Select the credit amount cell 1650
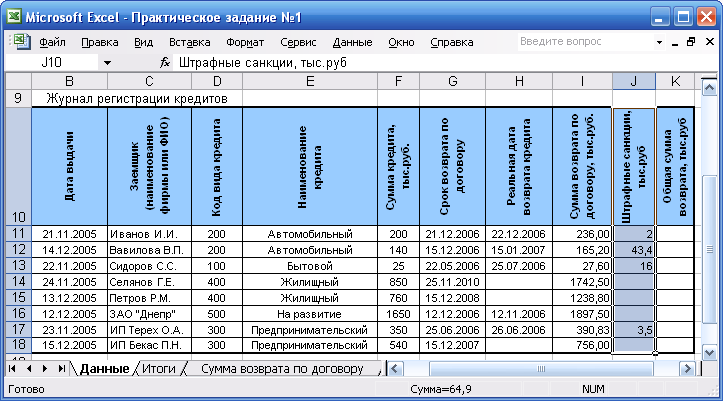 [398, 314]
